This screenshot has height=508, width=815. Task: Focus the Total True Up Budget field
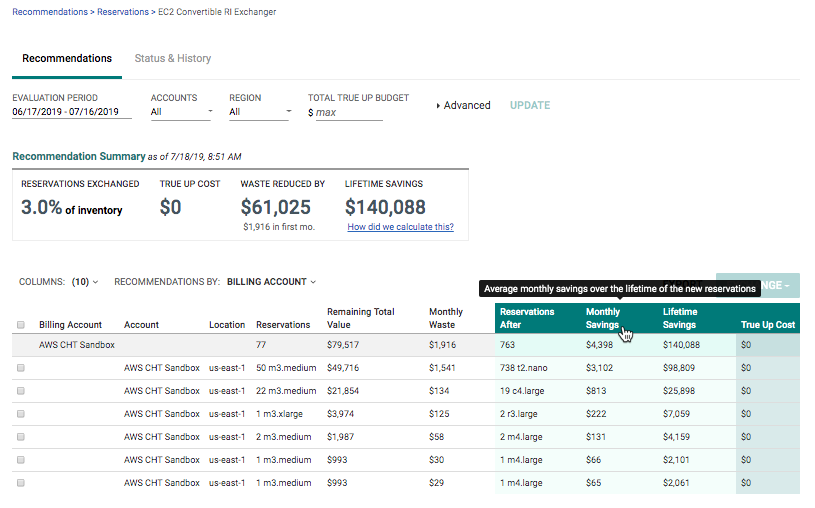[348, 112]
